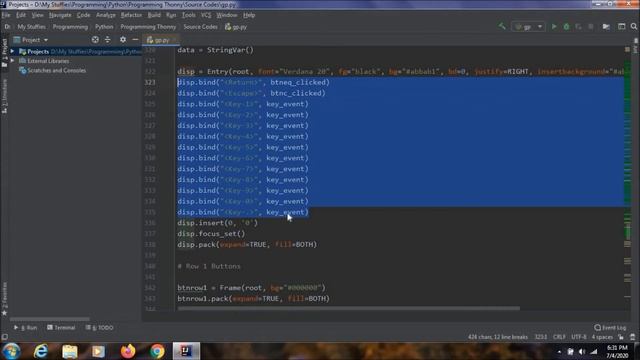
Task: Click the clock in system tray
Action: pyautogui.click(x=617, y=351)
